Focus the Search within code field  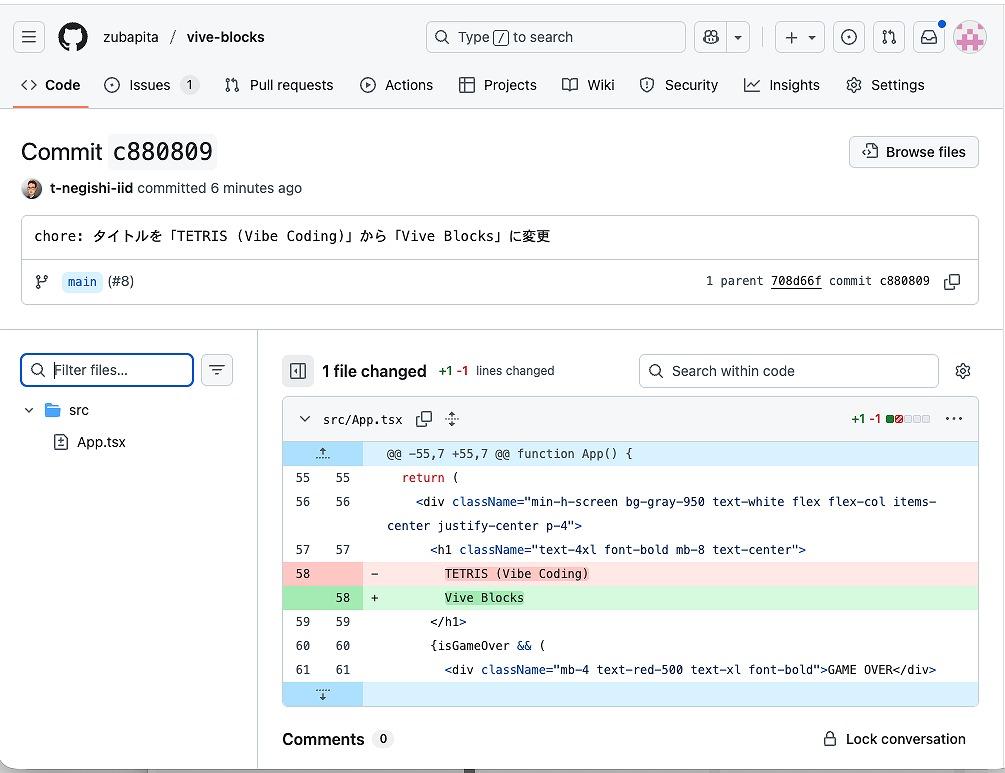tap(789, 371)
